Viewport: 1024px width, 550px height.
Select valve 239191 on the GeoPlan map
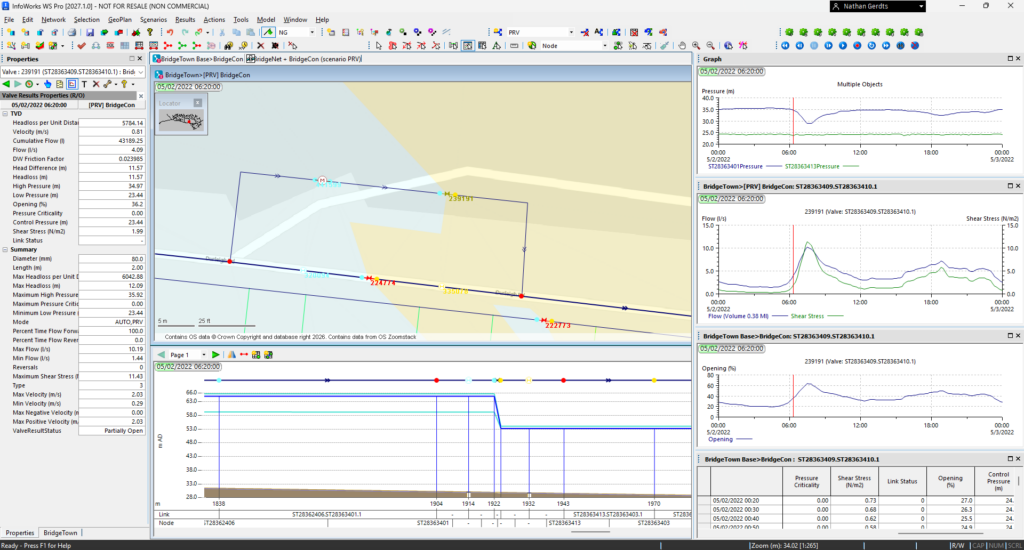point(446,193)
